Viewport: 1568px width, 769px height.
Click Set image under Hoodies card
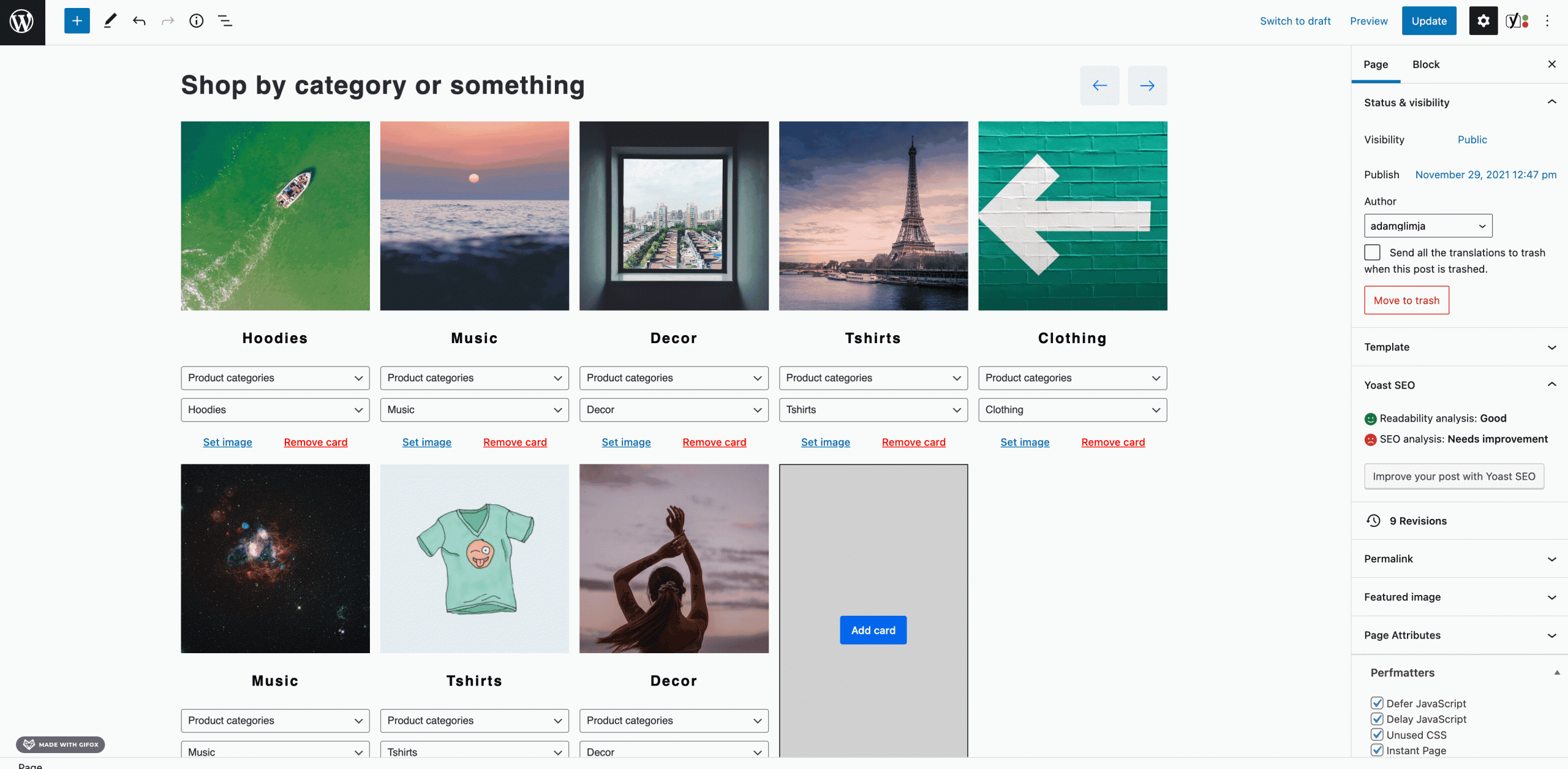pyautogui.click(x=228, y=442)
